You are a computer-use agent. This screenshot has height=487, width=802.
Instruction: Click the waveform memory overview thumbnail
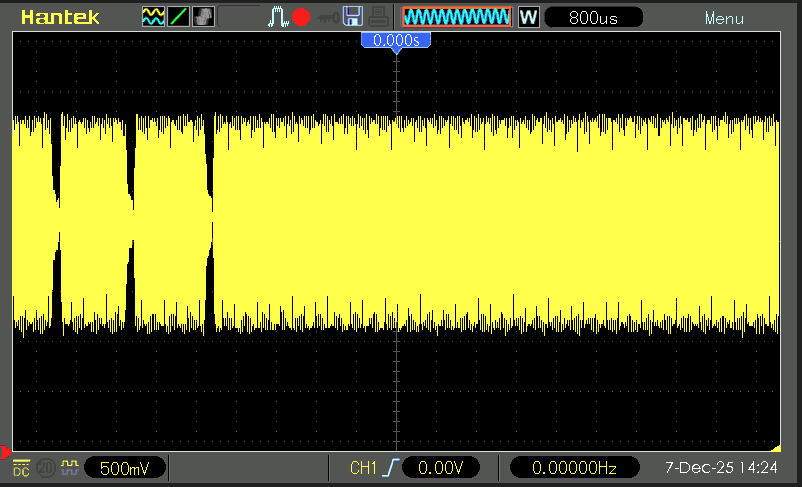(x=456, y=17)
